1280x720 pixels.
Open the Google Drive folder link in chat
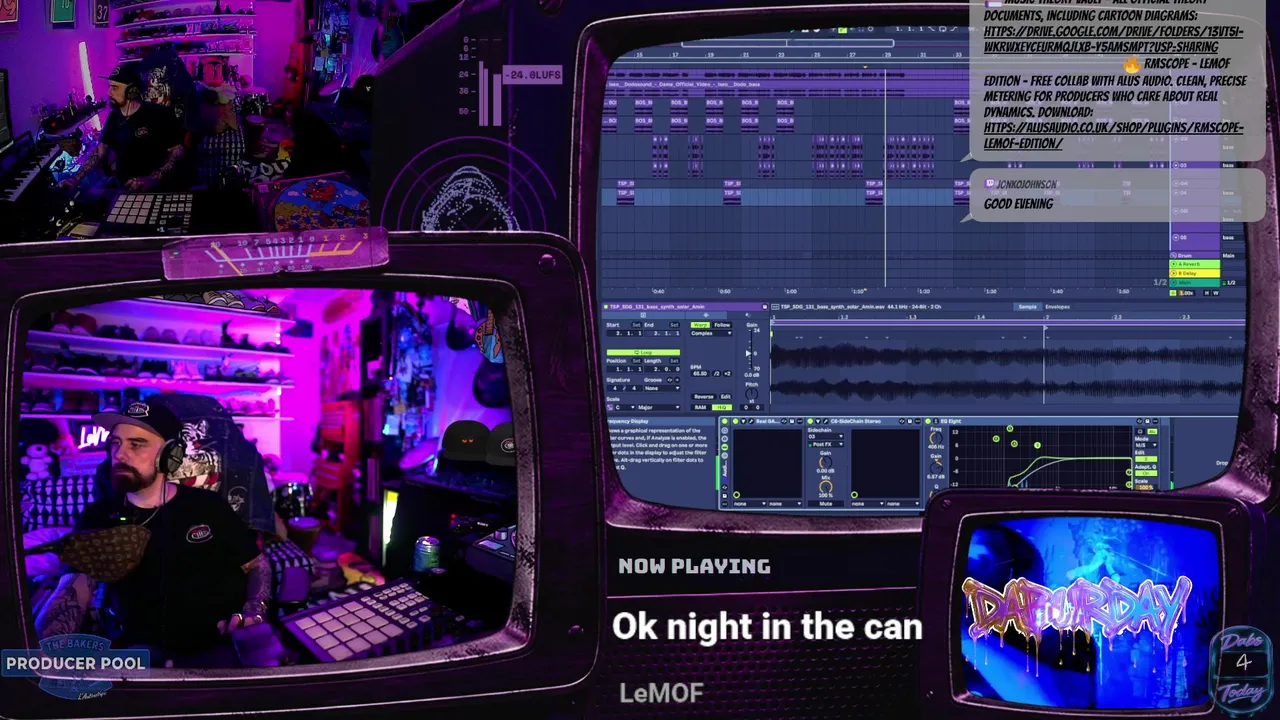tap(1113, 39)
